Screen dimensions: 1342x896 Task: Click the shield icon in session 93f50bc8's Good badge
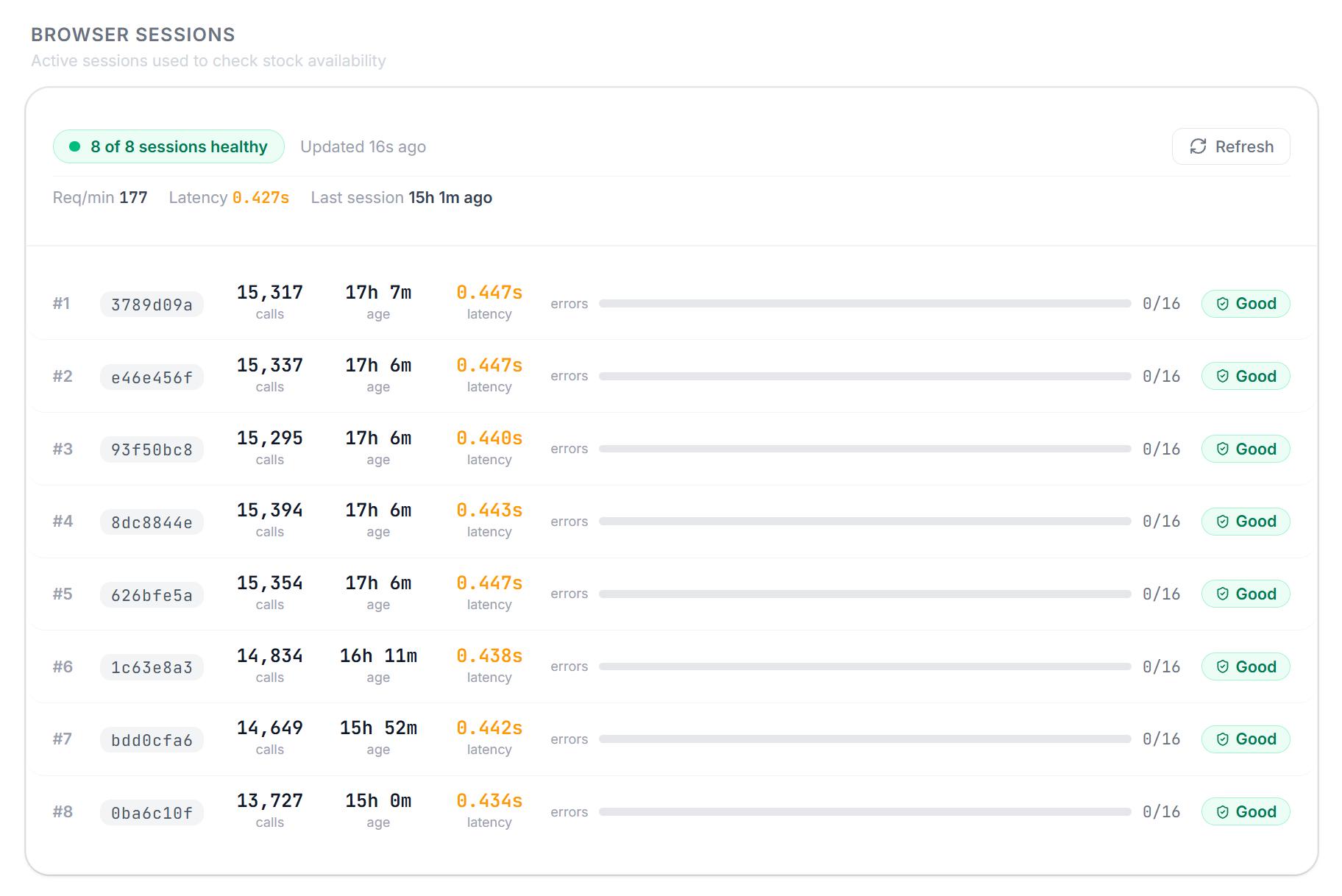click(1223, 449)
